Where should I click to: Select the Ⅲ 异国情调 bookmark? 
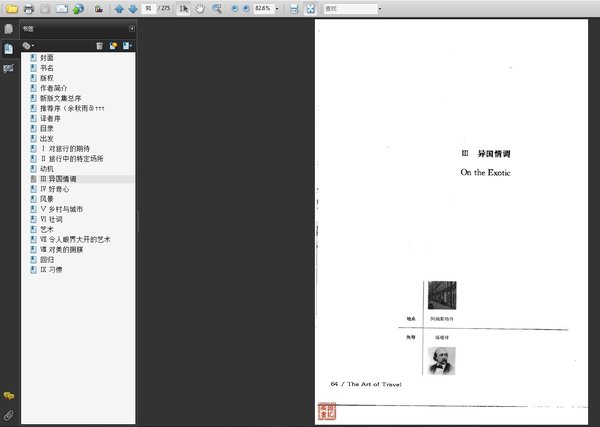tap(58, 179)
